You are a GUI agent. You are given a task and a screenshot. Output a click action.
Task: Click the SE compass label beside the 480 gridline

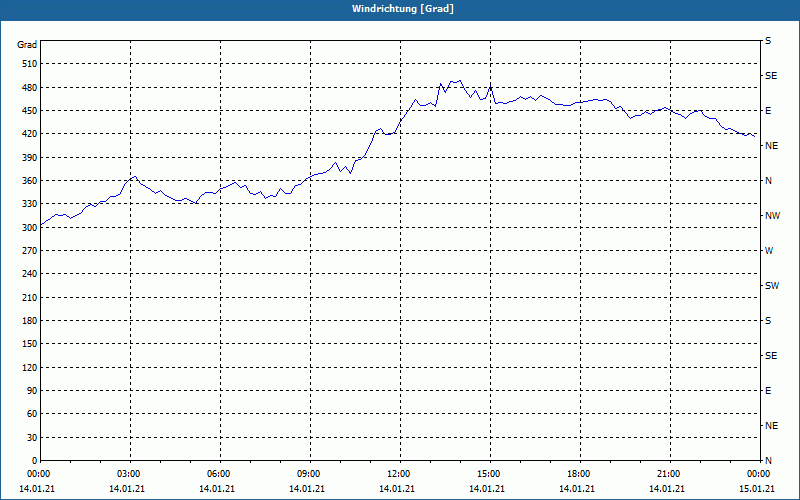pyautogui.click(x=771, y=76)
